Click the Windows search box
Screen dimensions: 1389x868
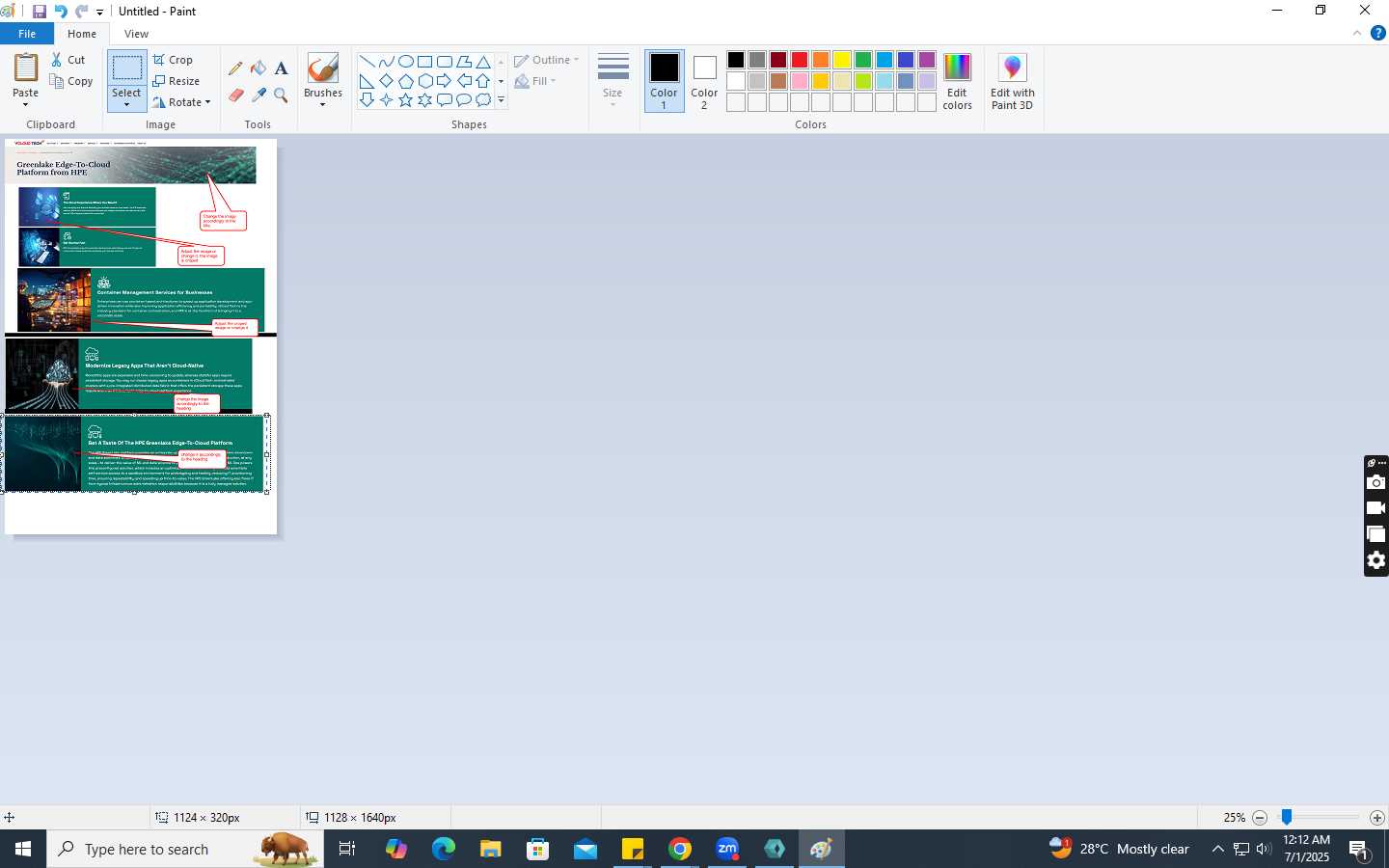click(x=185, y=849)
